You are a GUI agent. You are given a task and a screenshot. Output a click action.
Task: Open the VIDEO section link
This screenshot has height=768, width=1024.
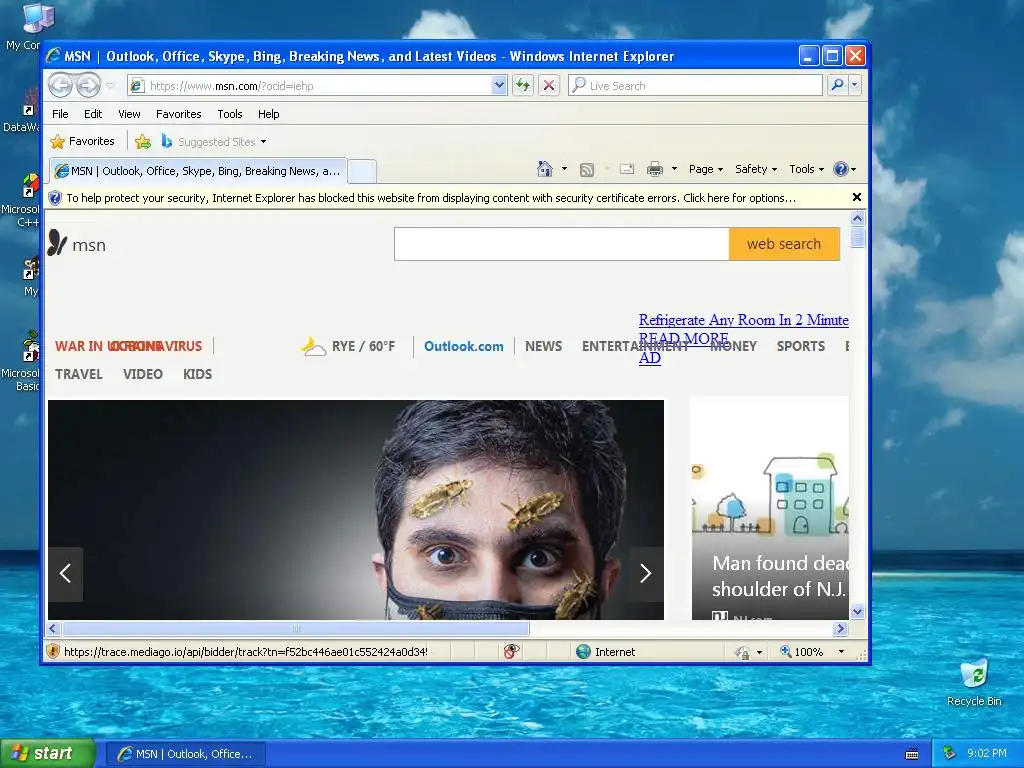click(x=142, y=374)
